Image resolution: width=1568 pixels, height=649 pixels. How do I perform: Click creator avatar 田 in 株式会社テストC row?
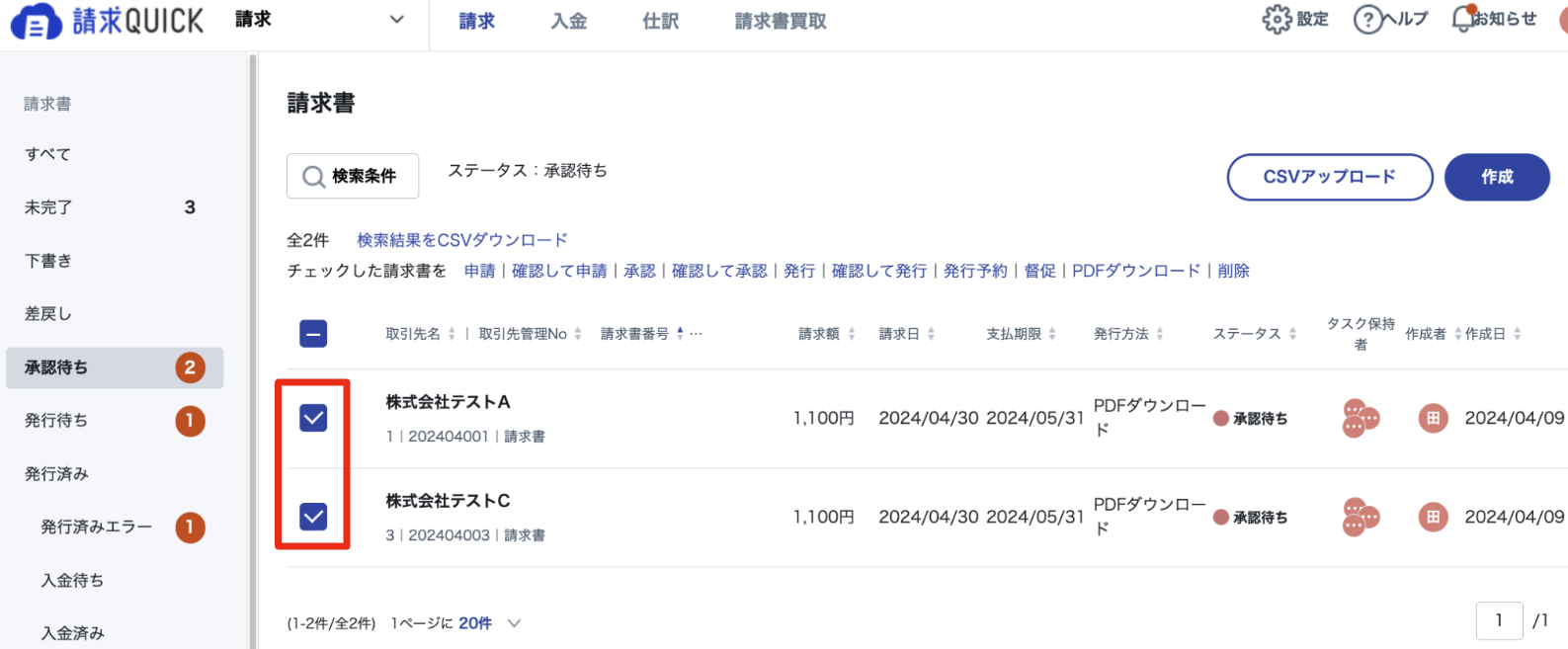[1433, 518]
